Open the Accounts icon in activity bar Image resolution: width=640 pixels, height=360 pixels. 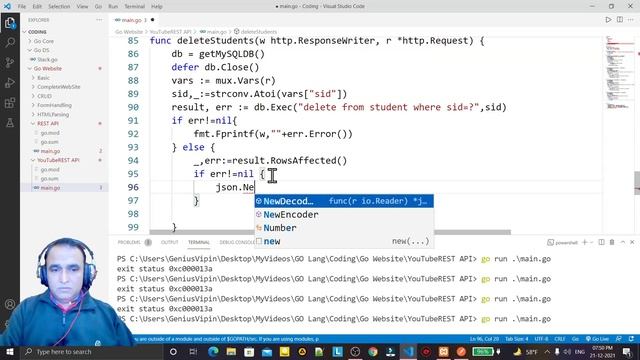point(10,304)
